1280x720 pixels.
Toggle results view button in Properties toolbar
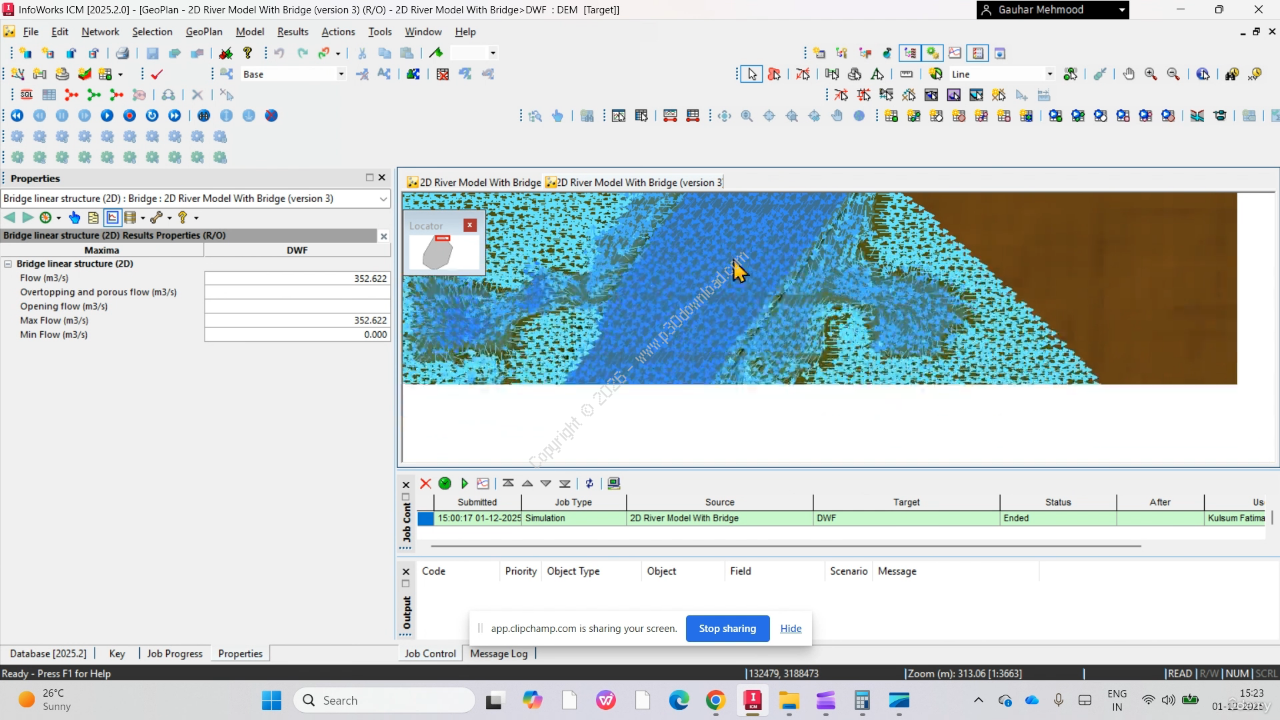pos(112,217)
